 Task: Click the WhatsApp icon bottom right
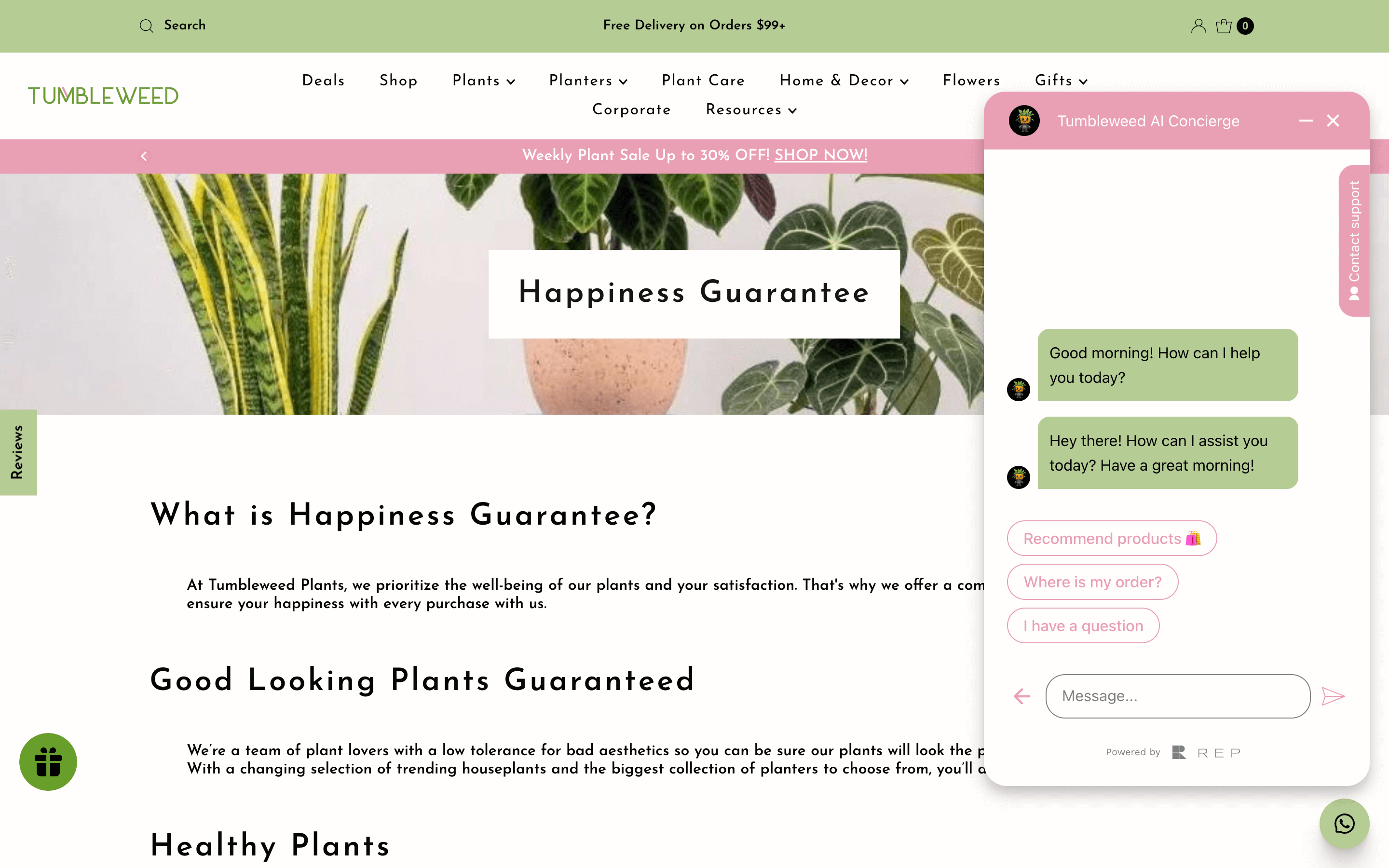1345,824
